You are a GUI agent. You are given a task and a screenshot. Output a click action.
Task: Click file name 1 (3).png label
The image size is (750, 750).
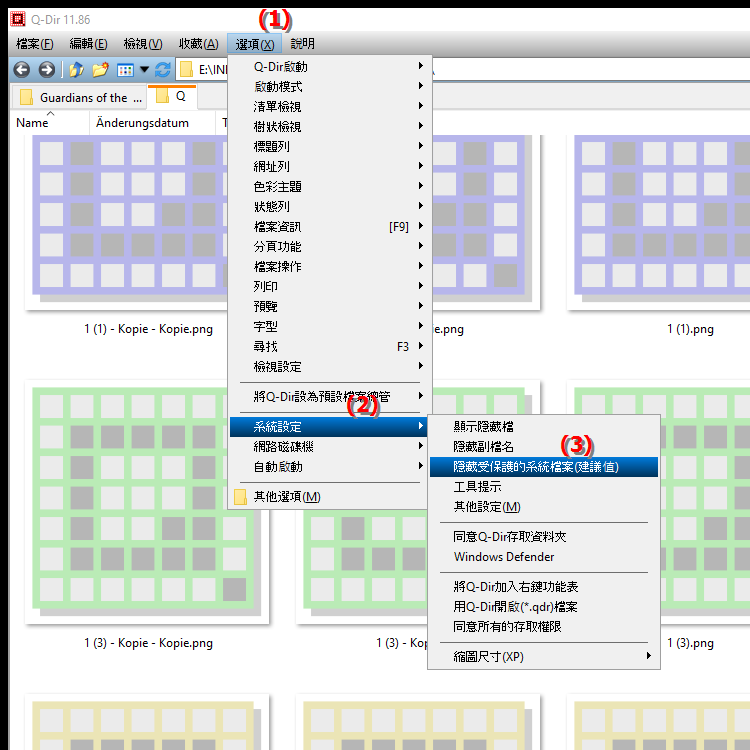tap(690, 643)
